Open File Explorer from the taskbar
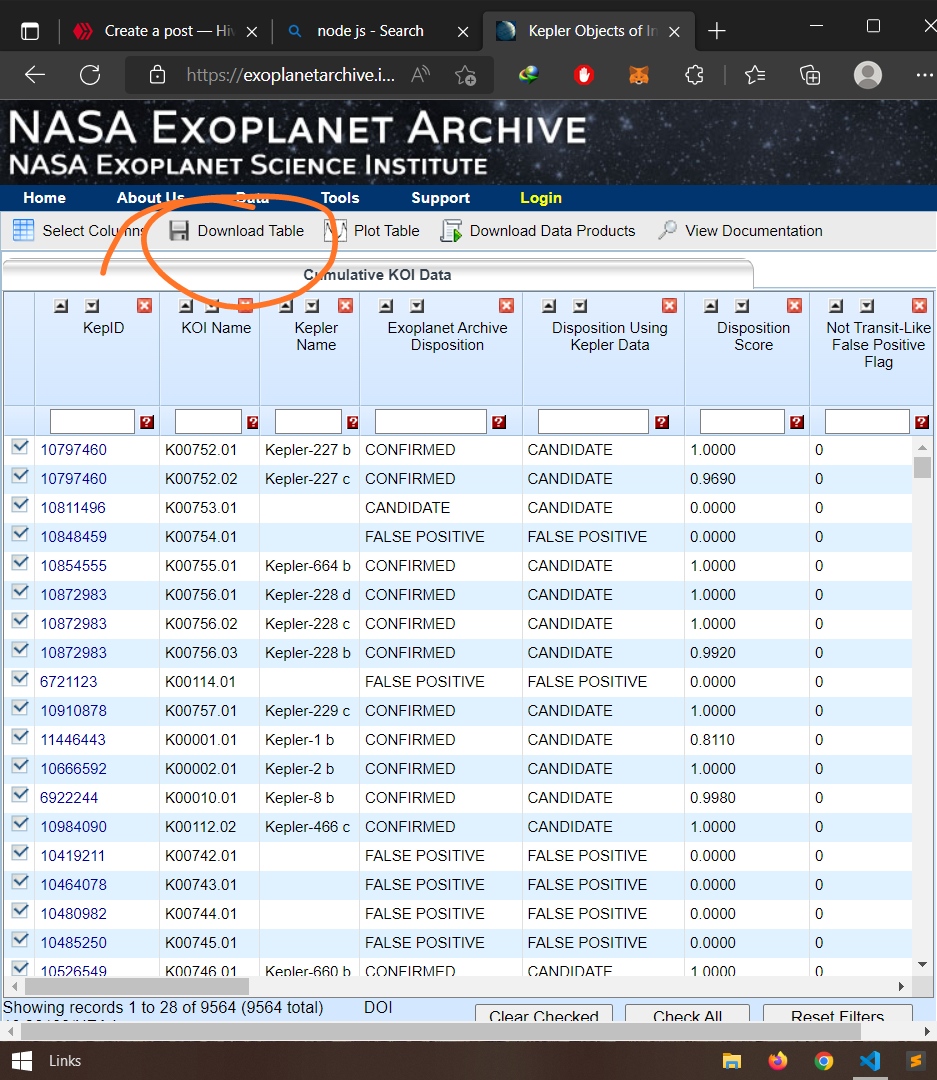Screen dimensions: 937x1080 click(732, 1061)
